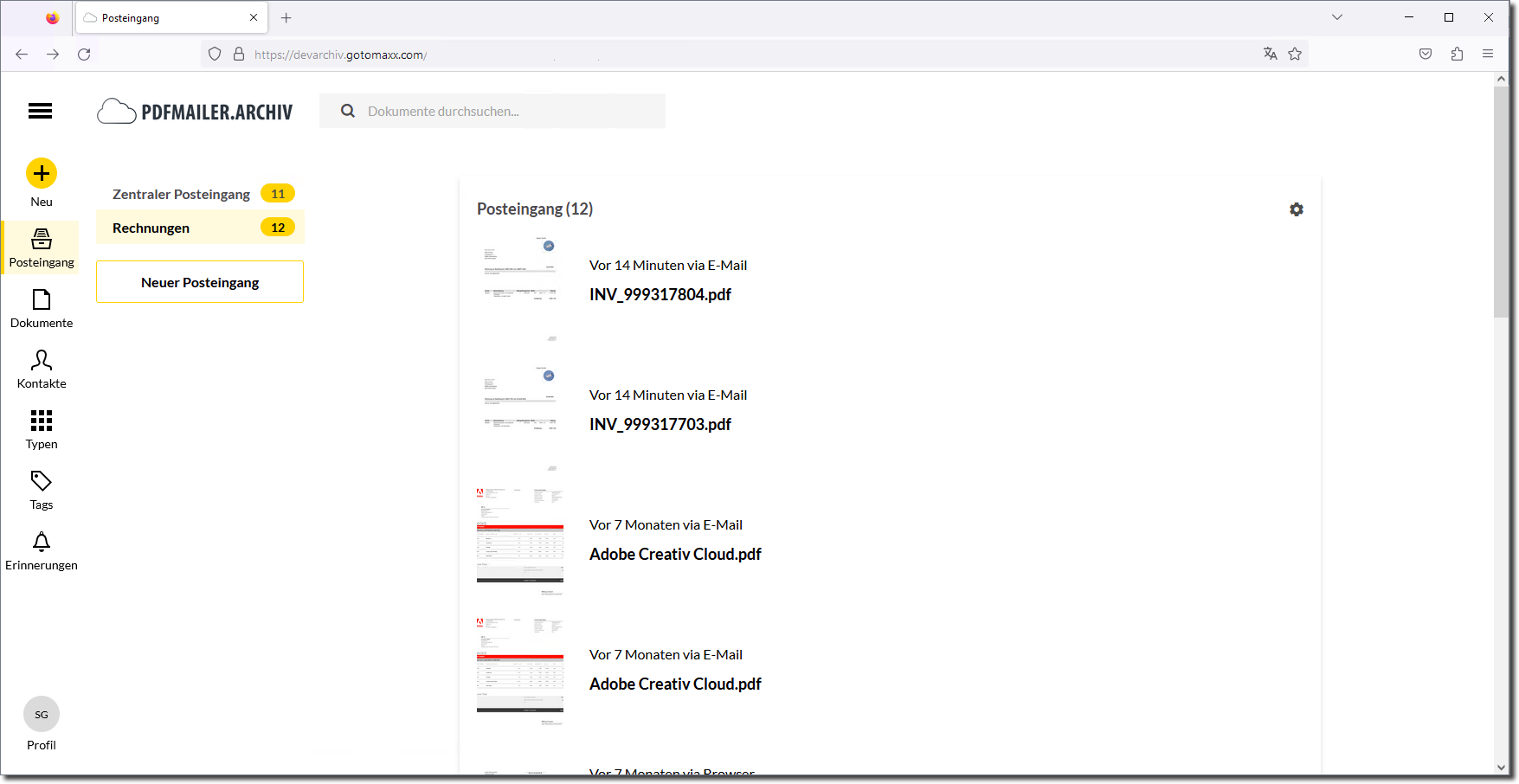Screen dimensions: 1519x784
Task: Open the hamburger menu icon
Action: point(40,111)
